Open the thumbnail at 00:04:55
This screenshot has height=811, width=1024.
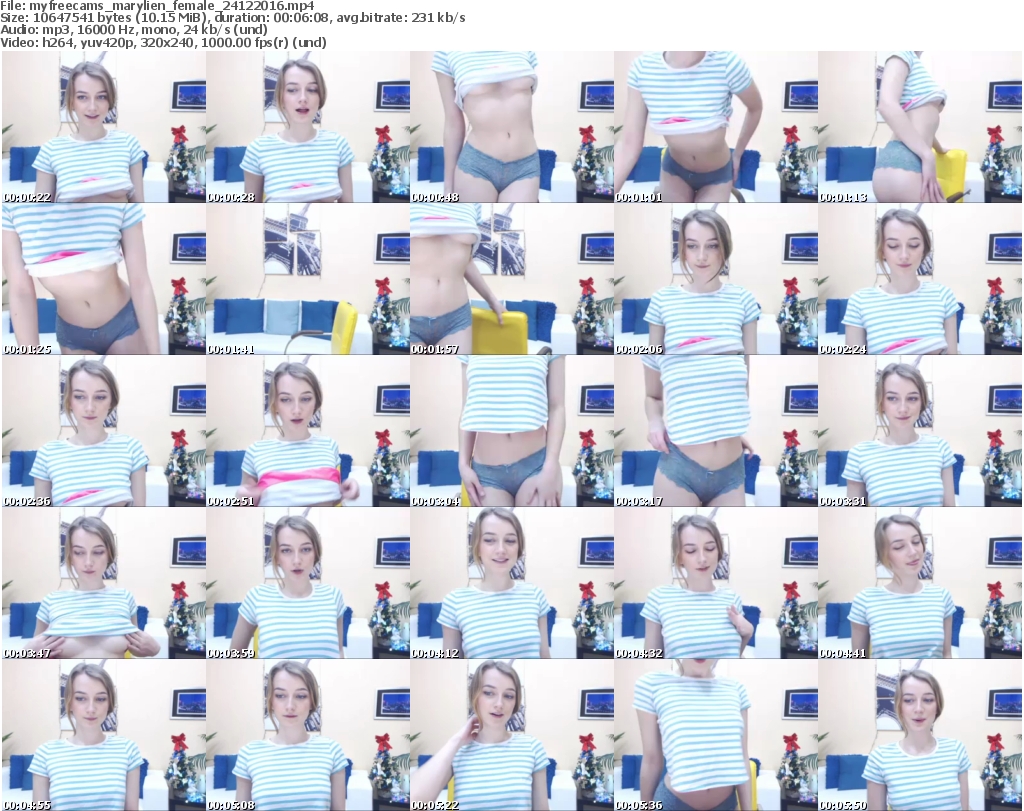coord(103,736)
